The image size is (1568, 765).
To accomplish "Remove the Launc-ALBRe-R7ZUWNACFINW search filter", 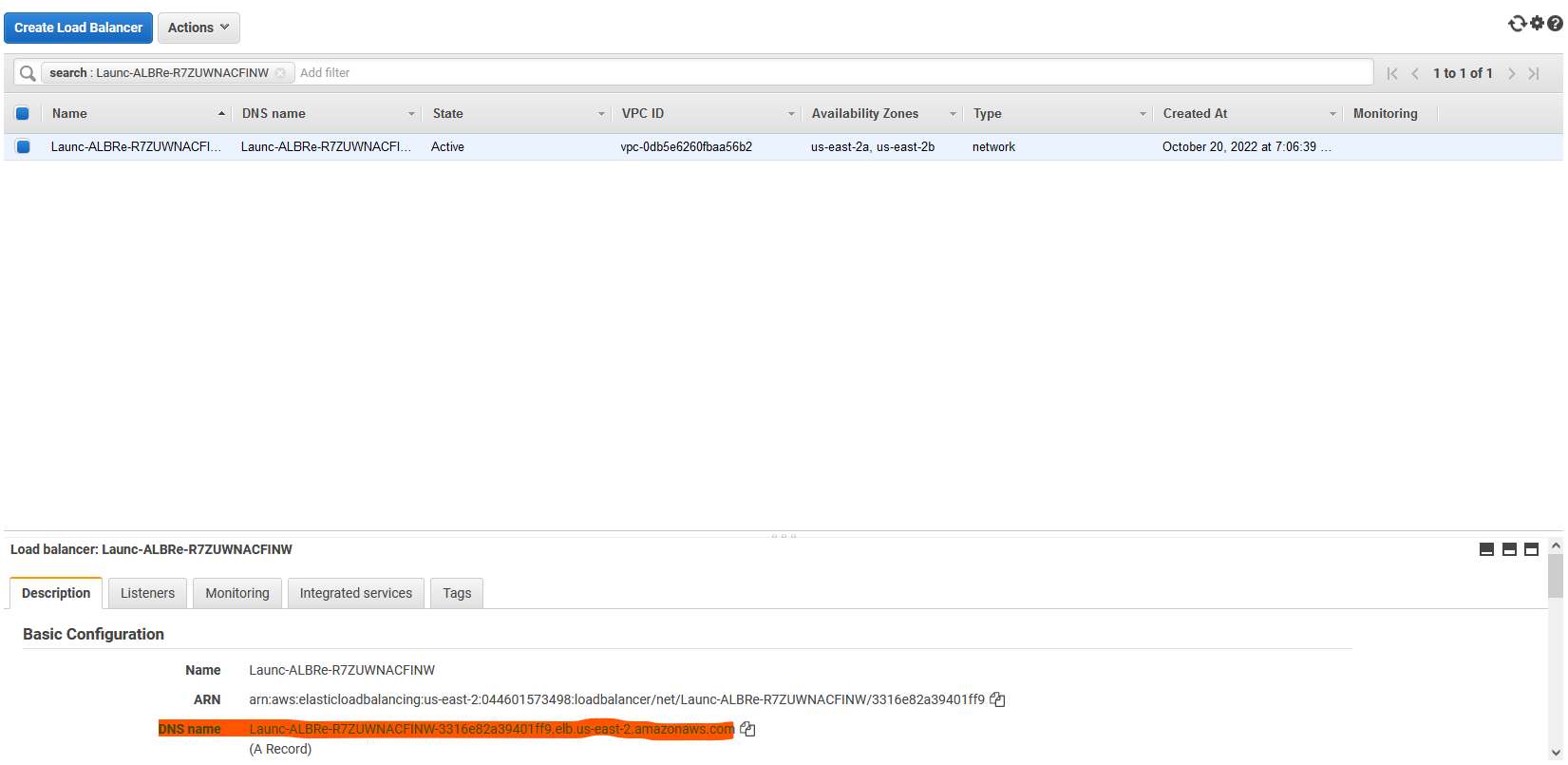I will pyautogui.click(x=280, y=73).
